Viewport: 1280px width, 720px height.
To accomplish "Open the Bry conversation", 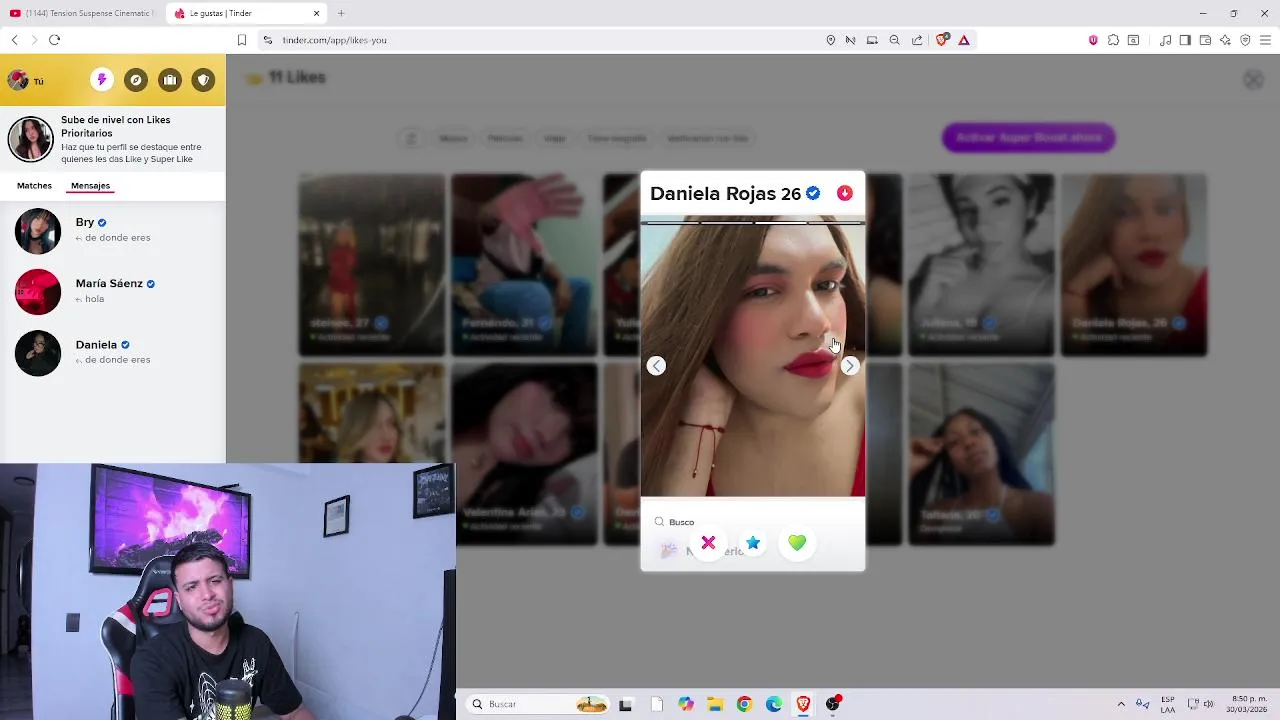I will coord(113,231).
